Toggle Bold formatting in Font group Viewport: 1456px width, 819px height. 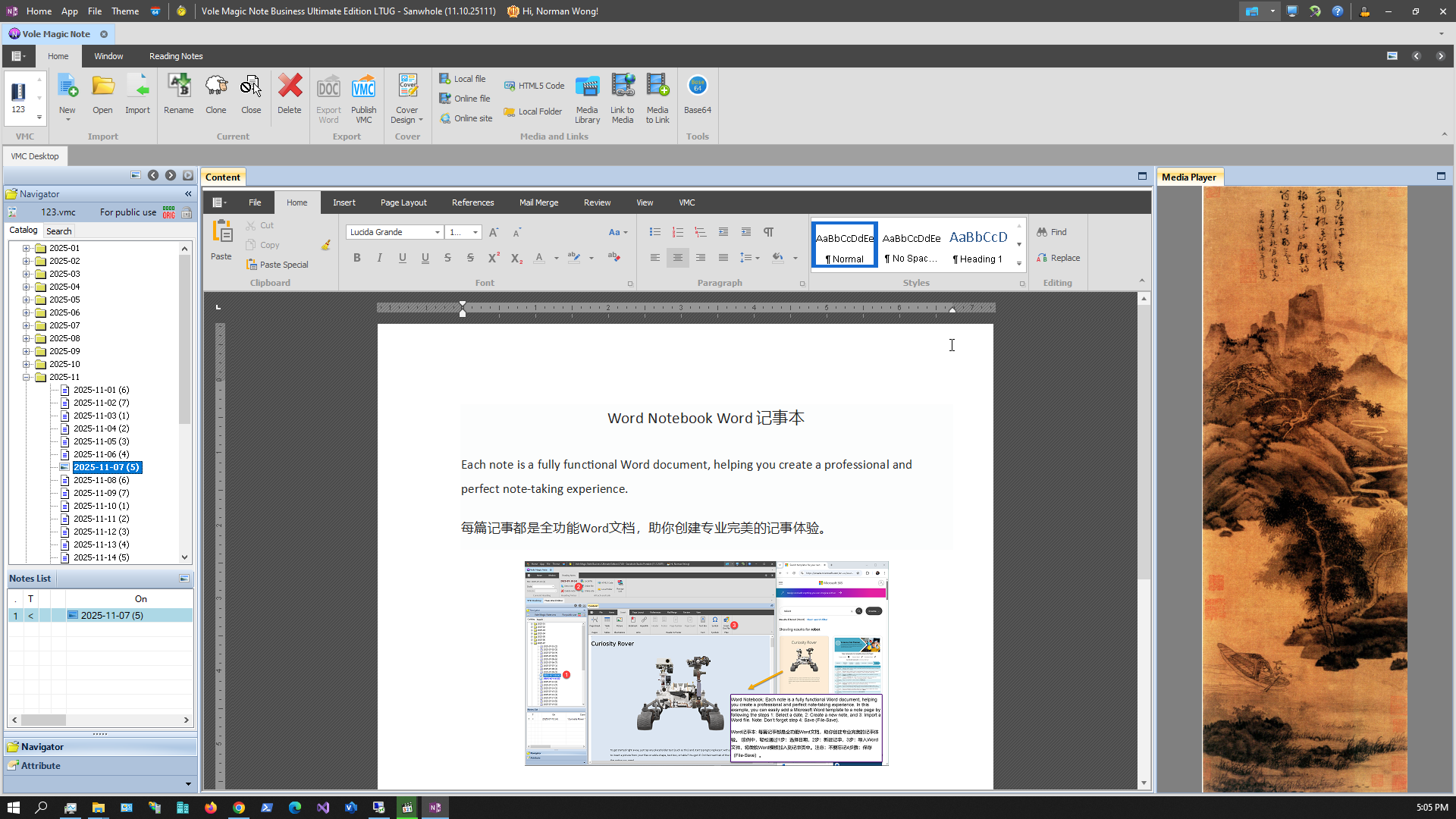357,258
